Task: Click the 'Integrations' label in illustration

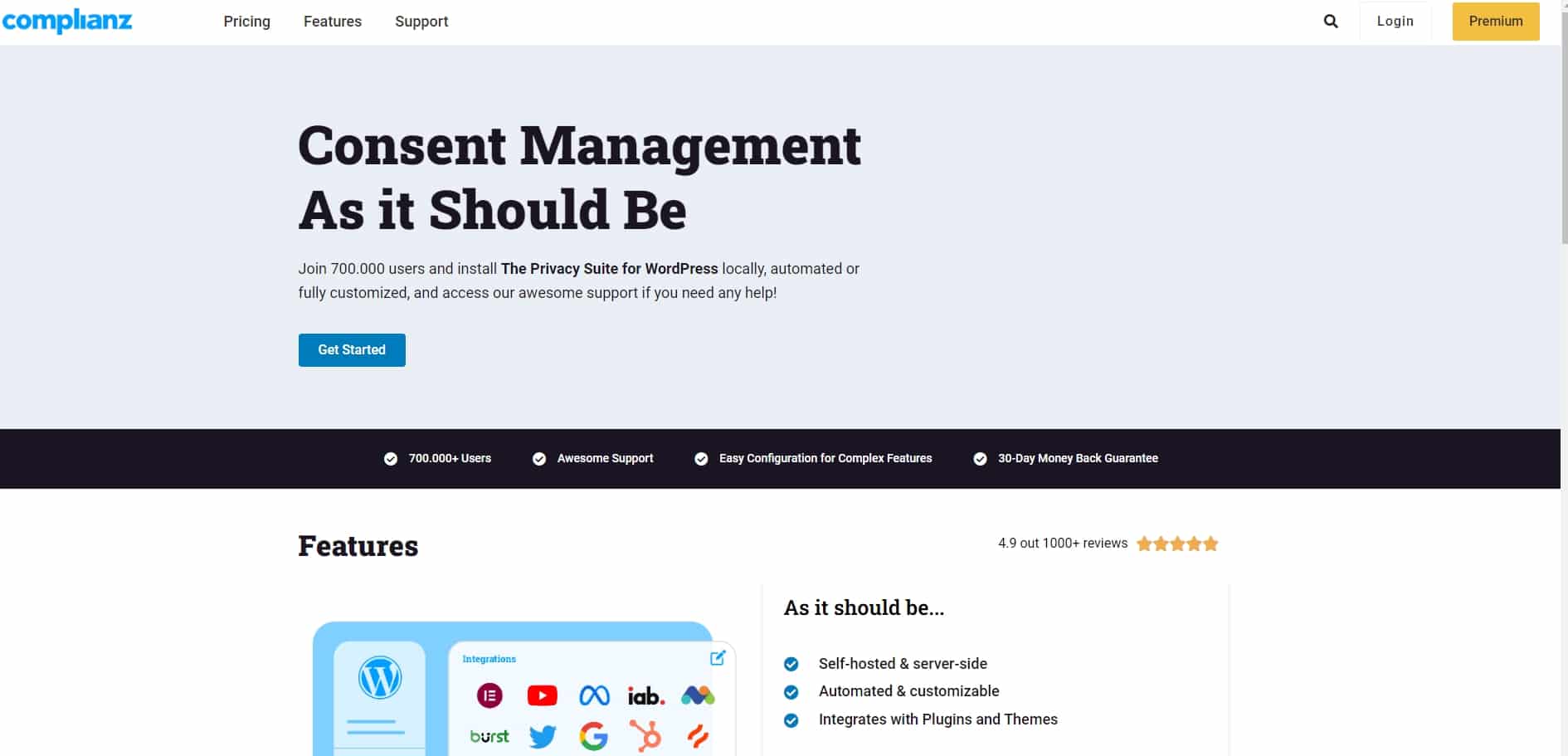Action: (489, 659)
